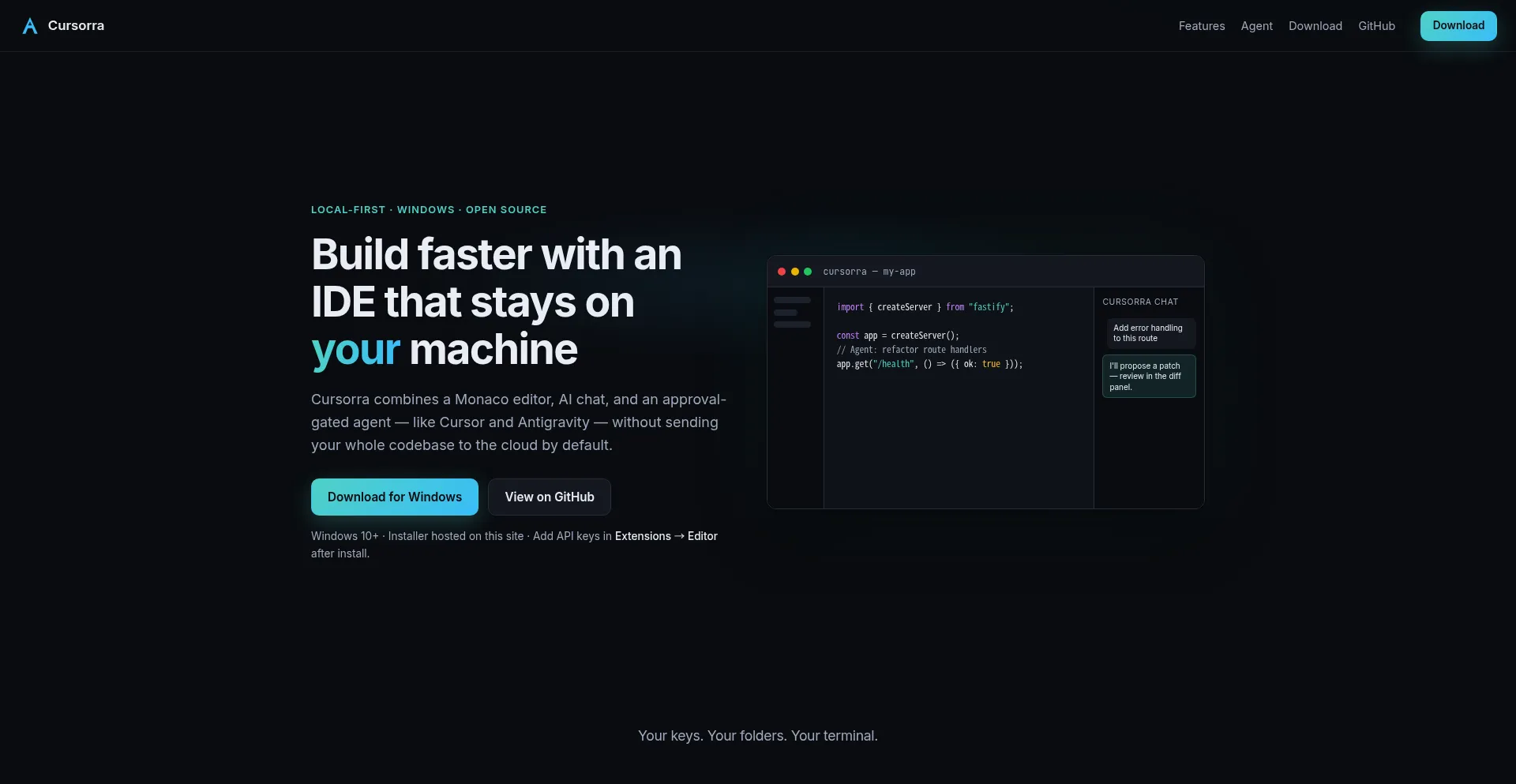The image size is (1516, 784).
Task: Go to the Agent nav section
Action: [x=1256, y=26]
